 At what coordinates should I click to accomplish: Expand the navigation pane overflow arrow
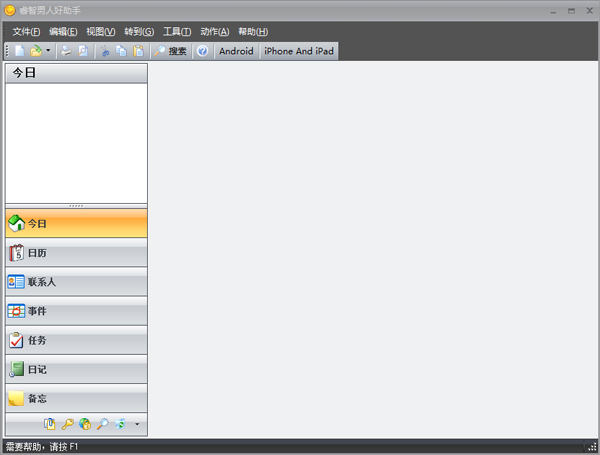tap(137, 424)
